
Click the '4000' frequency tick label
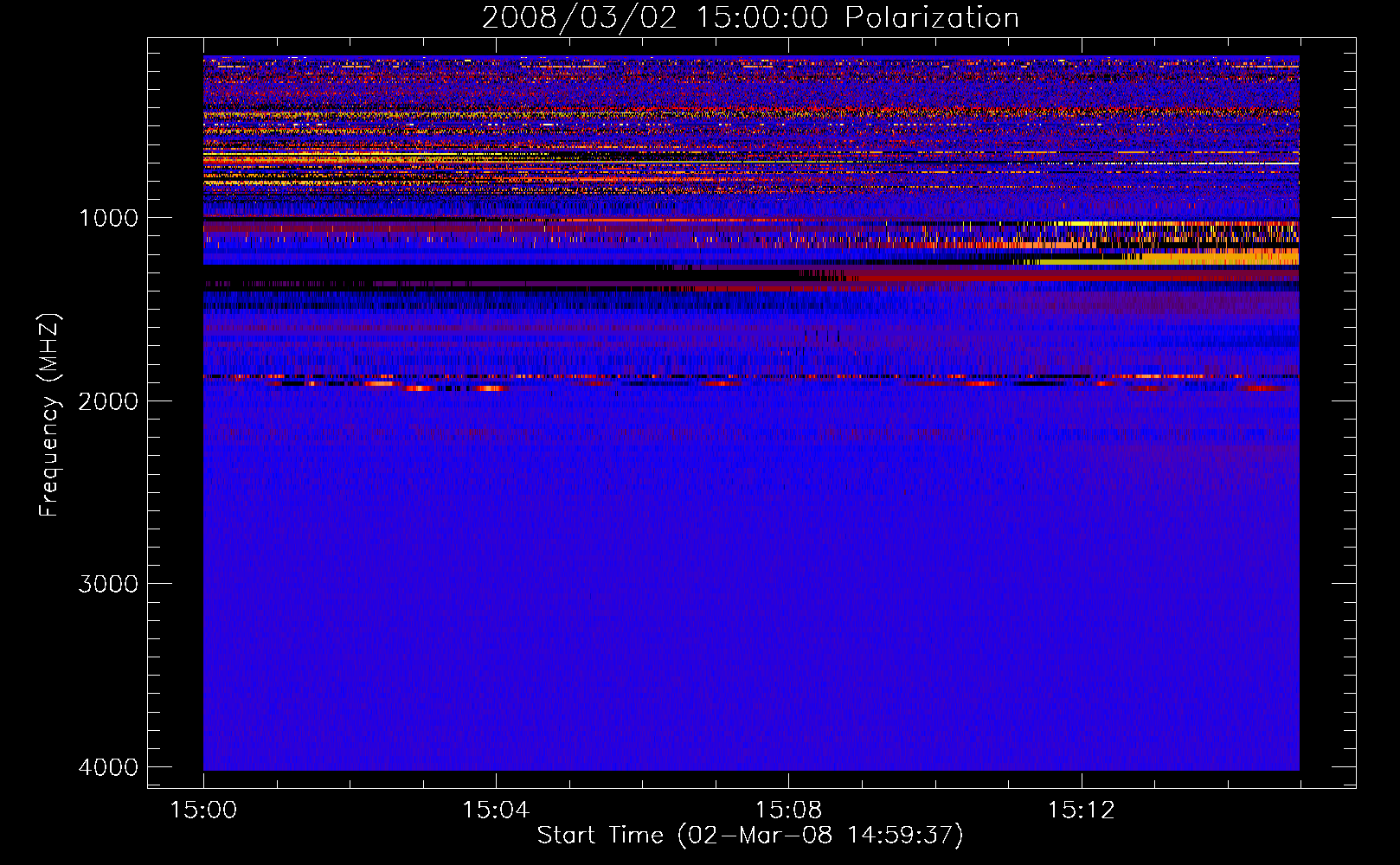109,767
